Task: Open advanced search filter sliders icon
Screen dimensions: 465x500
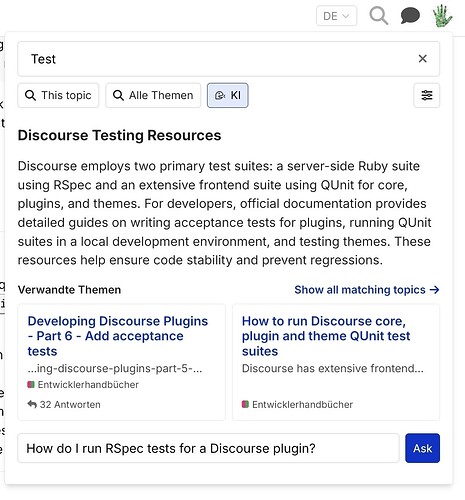Action: (x=427, y=95)
